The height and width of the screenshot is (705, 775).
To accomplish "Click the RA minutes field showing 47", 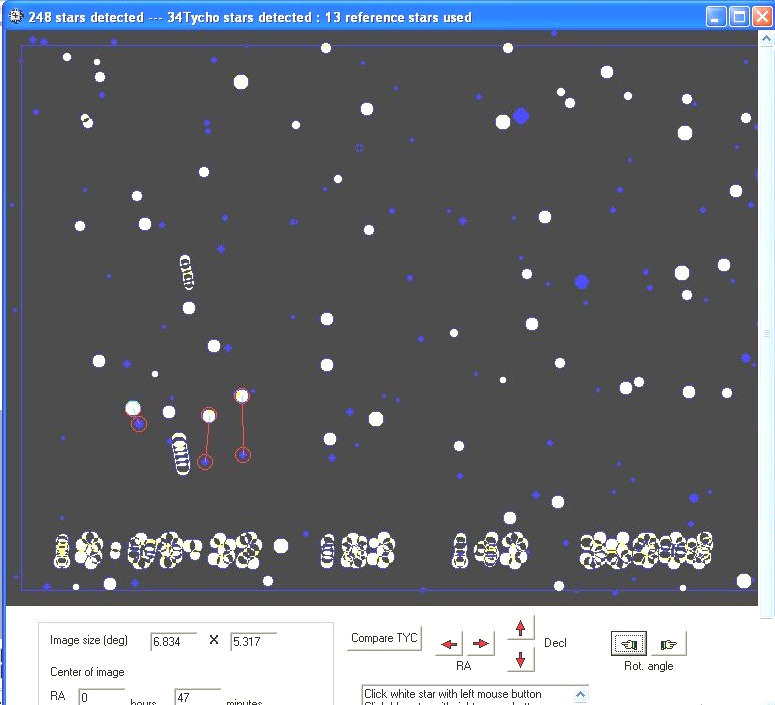I will click(x=197, y=697).
